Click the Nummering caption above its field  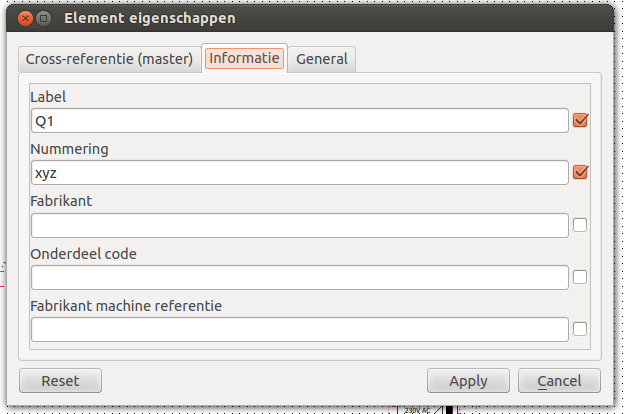coord(69,149)
